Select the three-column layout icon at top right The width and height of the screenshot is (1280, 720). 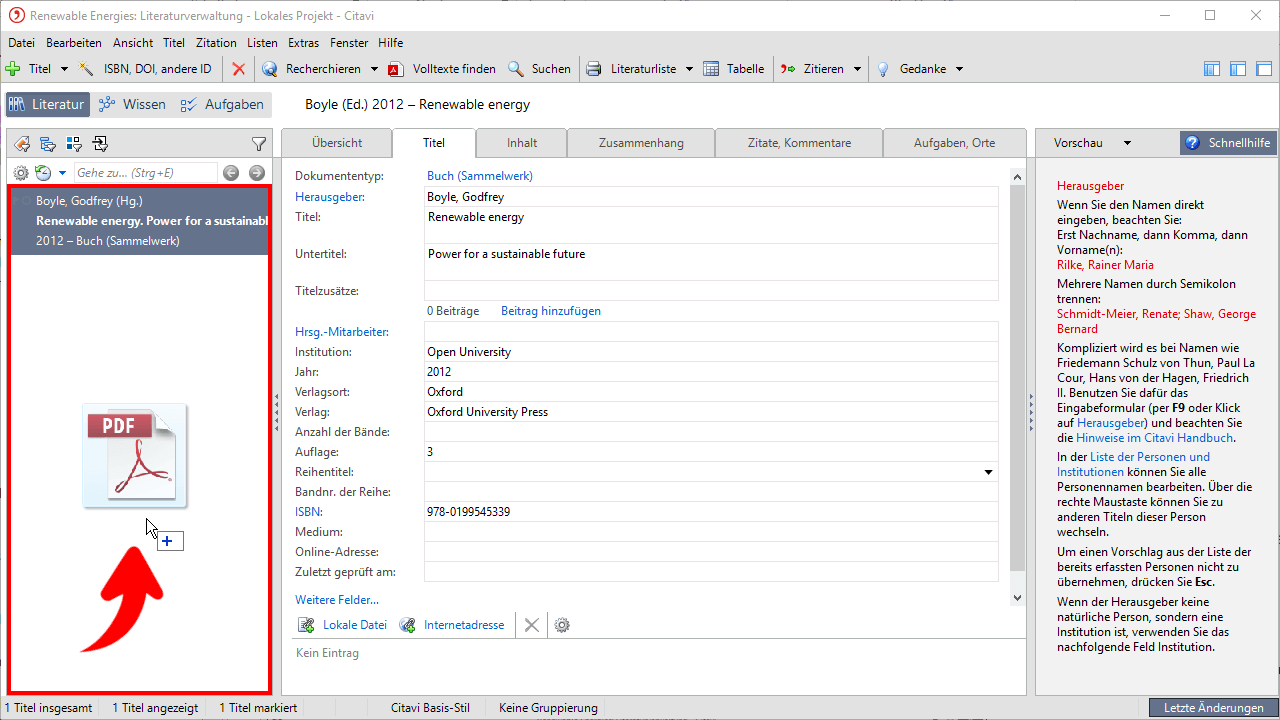(1212, 69)
